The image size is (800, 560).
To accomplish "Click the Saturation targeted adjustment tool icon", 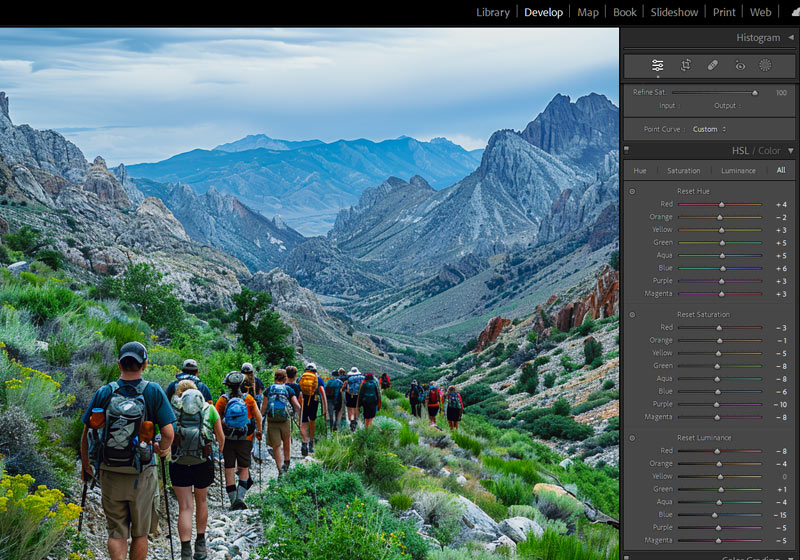I will pos(632,315).
